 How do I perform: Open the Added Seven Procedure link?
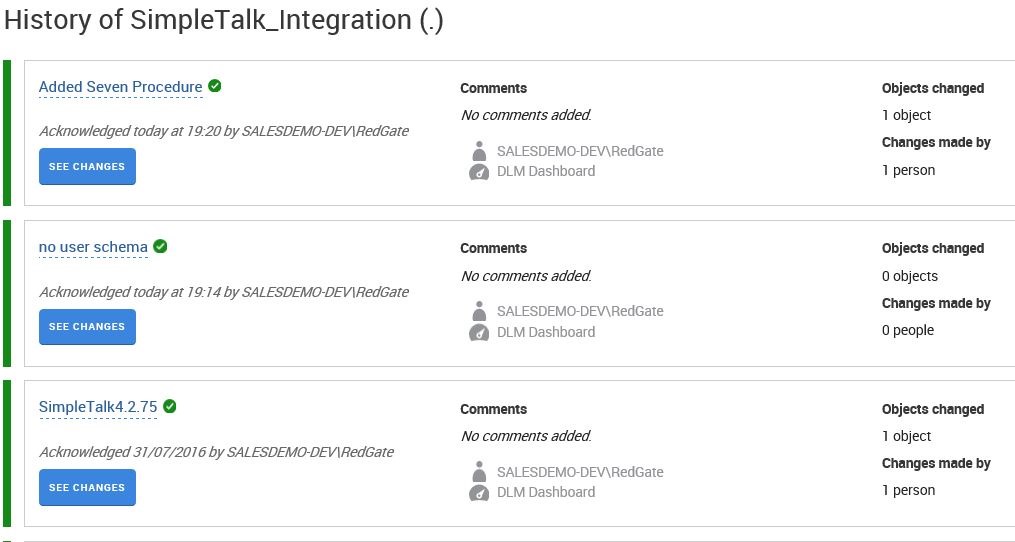(120, 87)
